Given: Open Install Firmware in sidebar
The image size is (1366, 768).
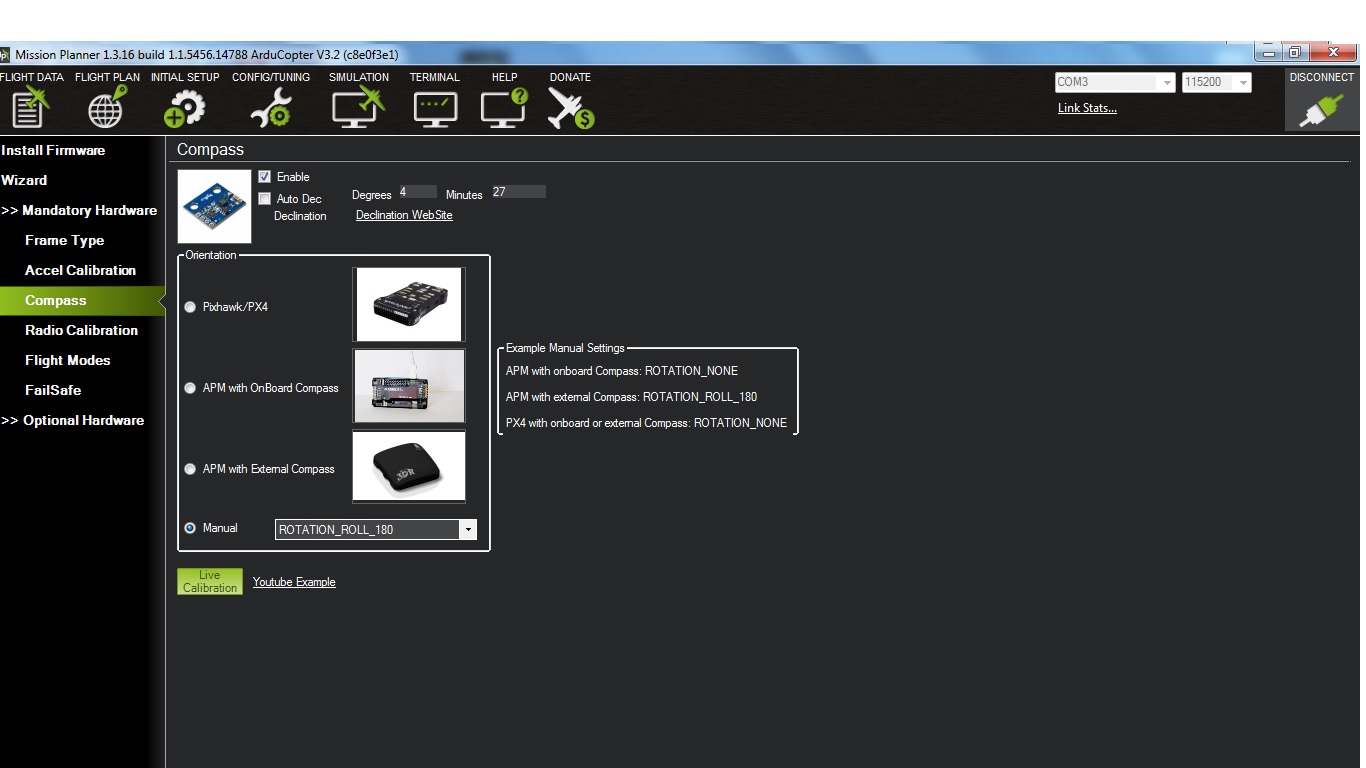Looking at the screenshot, I should point(53,150).
